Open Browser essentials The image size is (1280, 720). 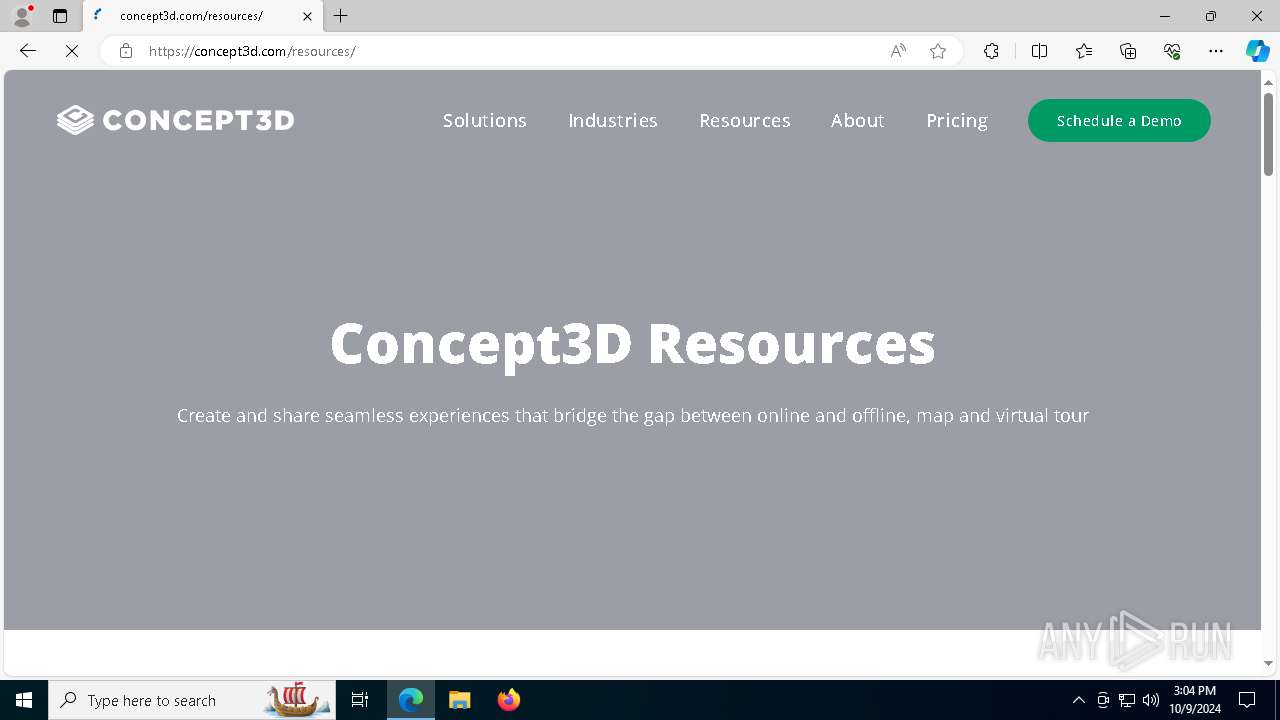point(1172,51)
